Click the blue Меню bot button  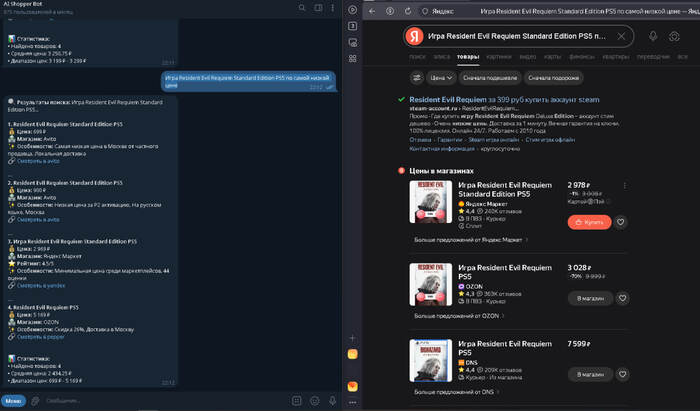click(13, 400)
